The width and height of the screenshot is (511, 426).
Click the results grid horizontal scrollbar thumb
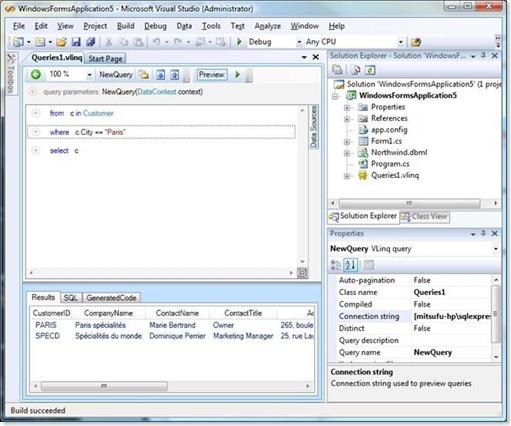(x=104, y=386)
